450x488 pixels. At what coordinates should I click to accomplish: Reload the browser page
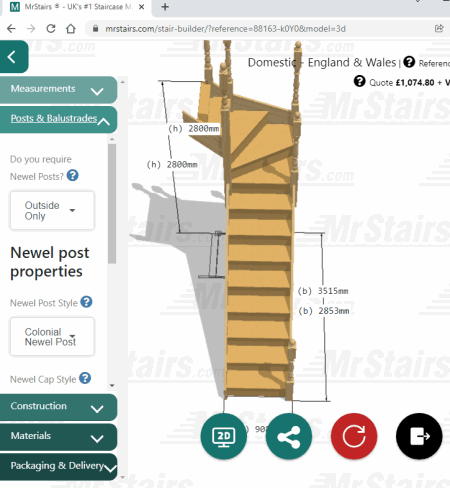click(x=51, y=29)
